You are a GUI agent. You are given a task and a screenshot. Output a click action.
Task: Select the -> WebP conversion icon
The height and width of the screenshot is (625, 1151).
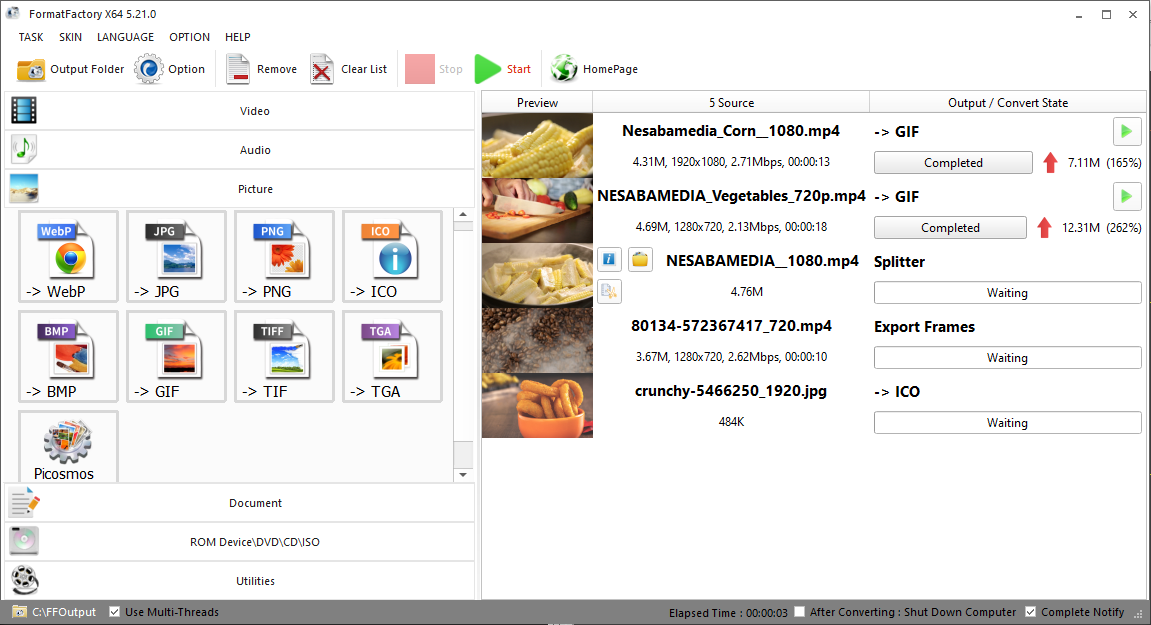pos(68,256)
